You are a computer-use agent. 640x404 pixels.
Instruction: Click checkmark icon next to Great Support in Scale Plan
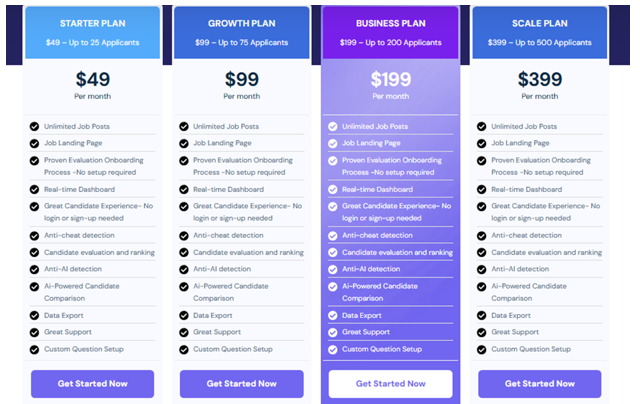click(482, 333)
